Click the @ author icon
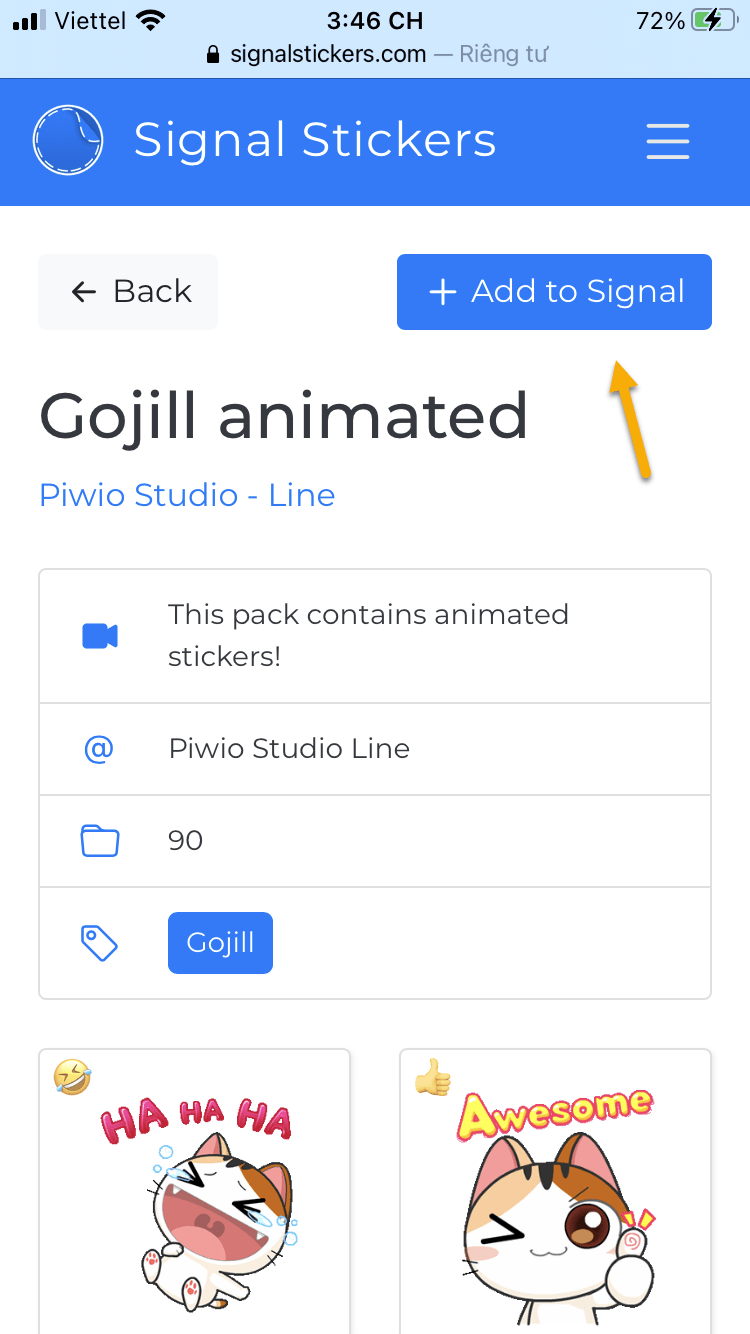Viewport: 750px width, 1334px height. (99, 749)
